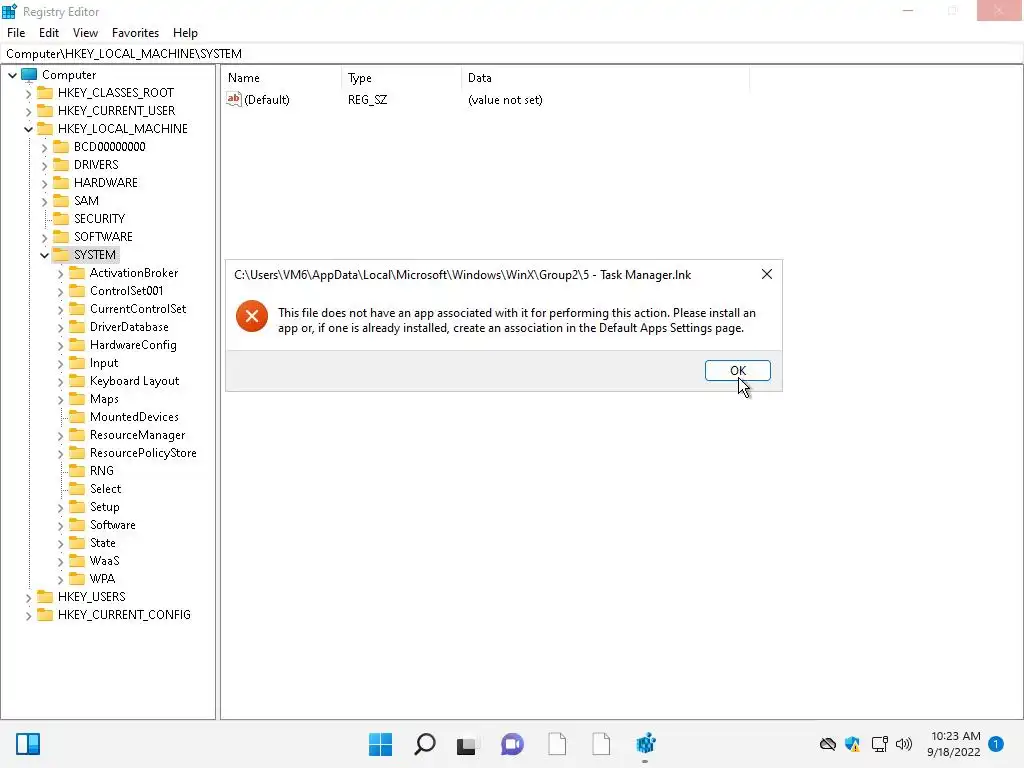Click the MountedDevices folder icon
Viewport: 1024px width, 768px height.
pyautogui.click(x=77, y=417)
